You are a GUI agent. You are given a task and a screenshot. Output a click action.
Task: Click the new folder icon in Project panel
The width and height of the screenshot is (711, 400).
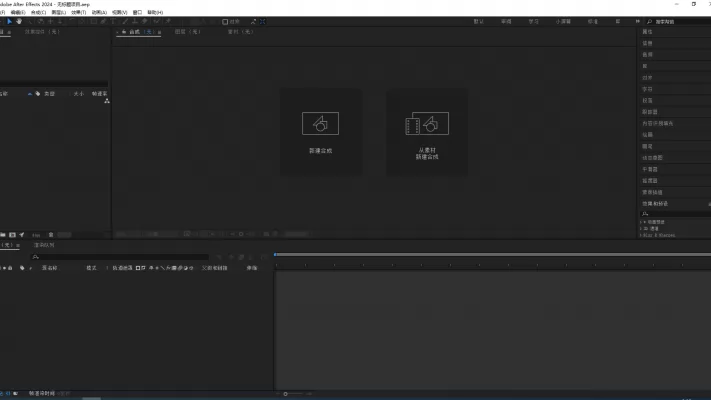pos(3,235)
